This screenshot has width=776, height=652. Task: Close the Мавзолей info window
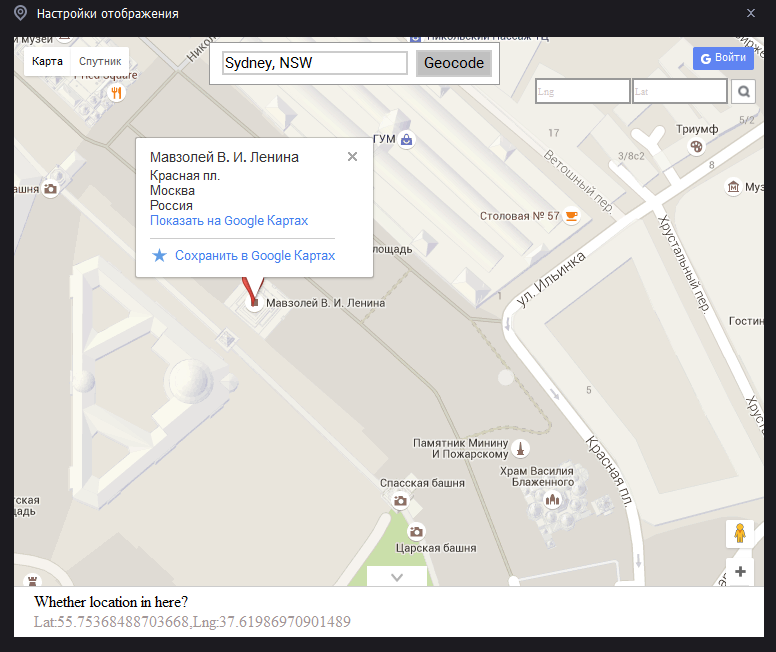click(x=352, y=156)
